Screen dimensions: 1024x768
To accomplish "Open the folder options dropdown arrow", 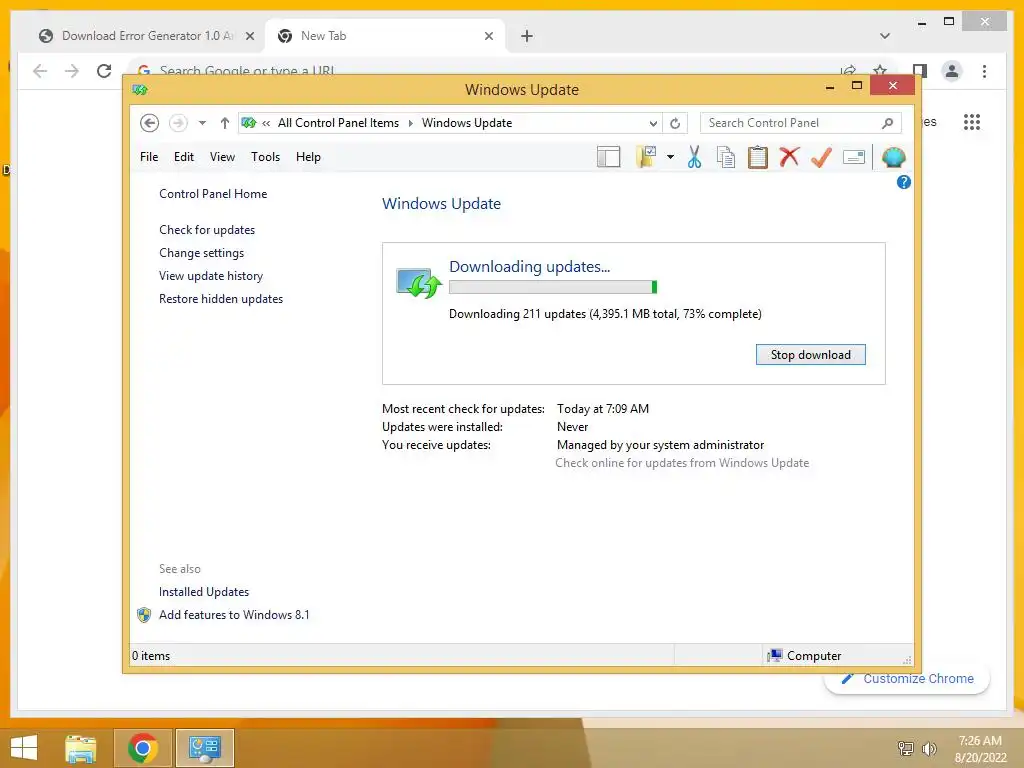I will 670,157.
